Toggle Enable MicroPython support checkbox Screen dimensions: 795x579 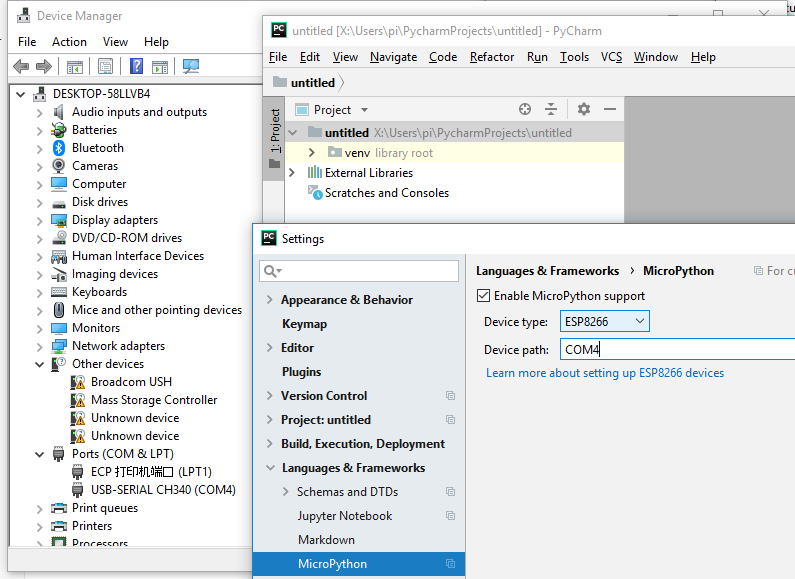(484, 296)
